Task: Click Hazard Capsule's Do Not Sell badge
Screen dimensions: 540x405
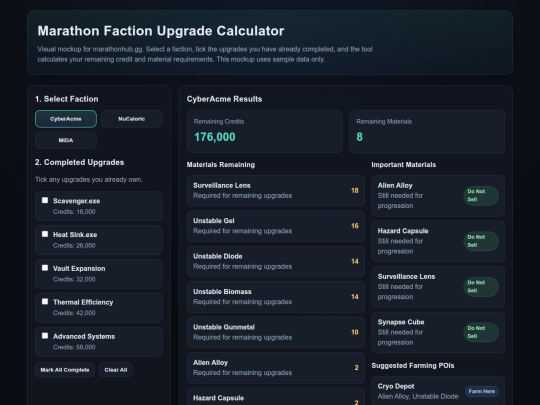Action: point(481,241)
